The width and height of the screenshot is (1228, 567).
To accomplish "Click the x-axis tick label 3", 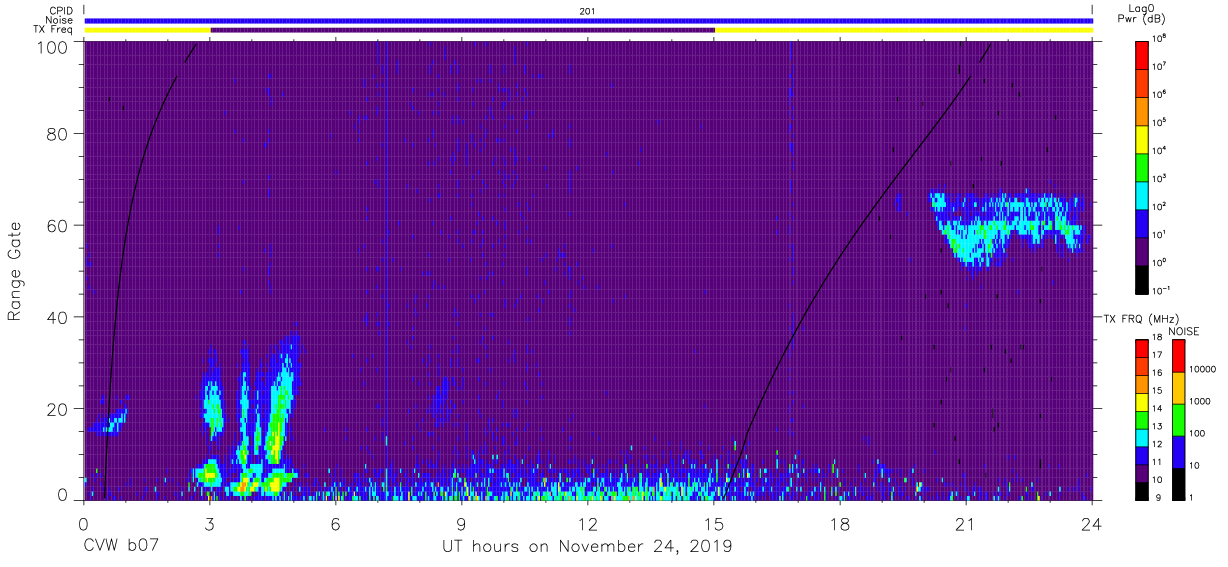I will coord(210,523).
